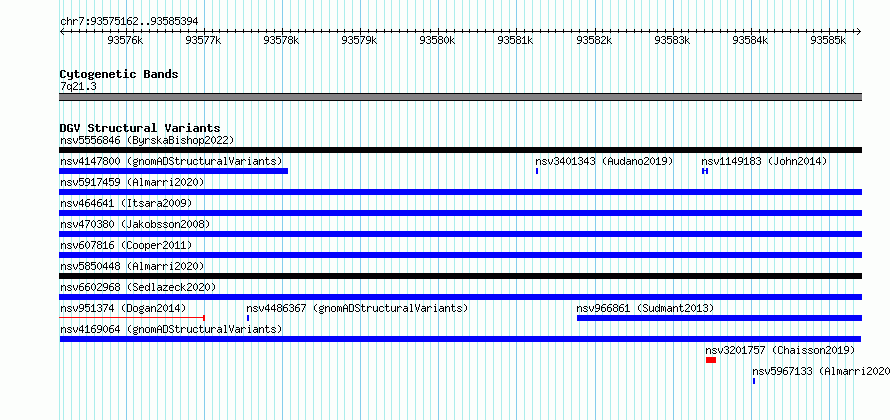
Task: Click the 93580k ruler tick label
Action: pos(437,40)
